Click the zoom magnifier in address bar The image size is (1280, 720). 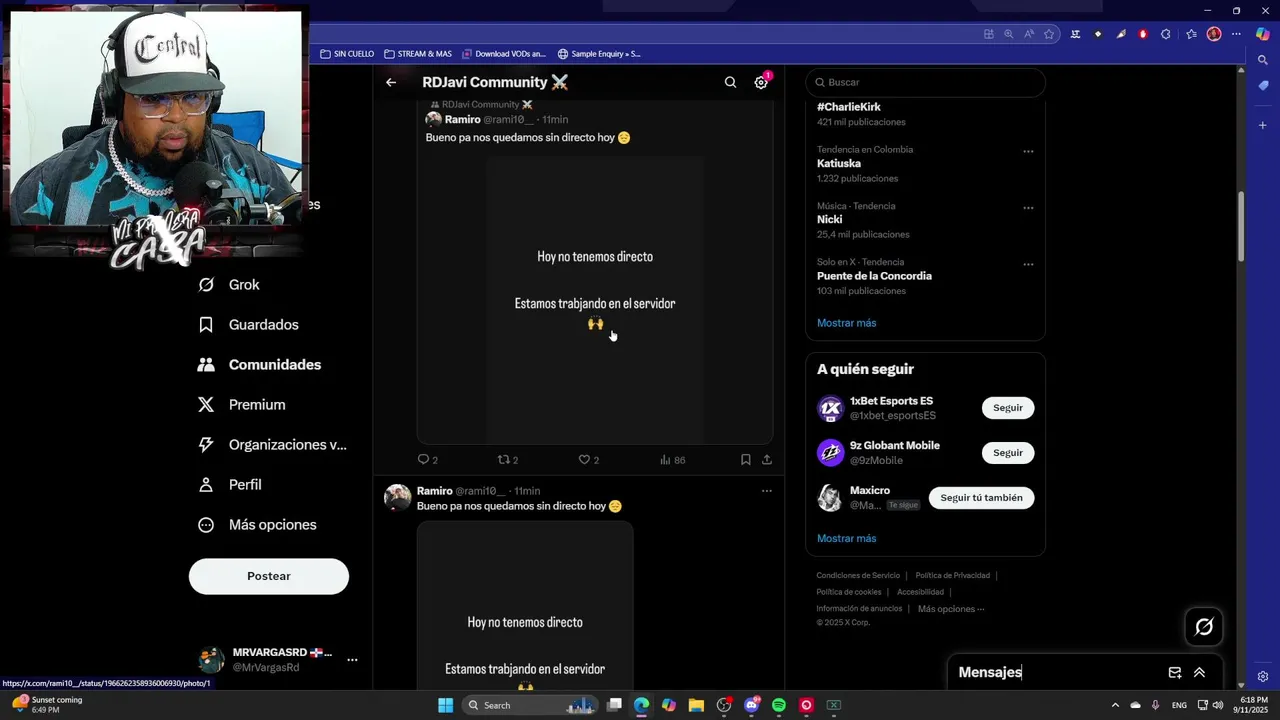(1009, 34)
